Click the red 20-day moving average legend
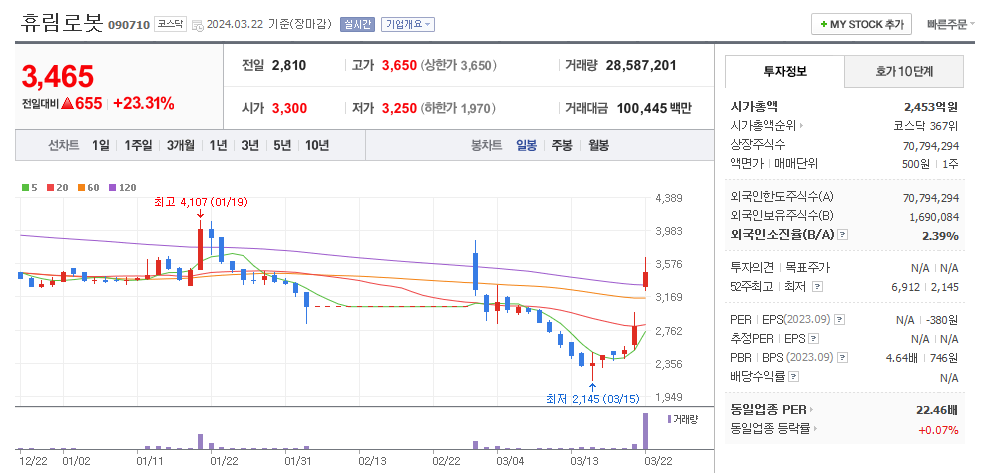Screen dimensions: 994x473 pyautogui.click(x=58, y=188)
